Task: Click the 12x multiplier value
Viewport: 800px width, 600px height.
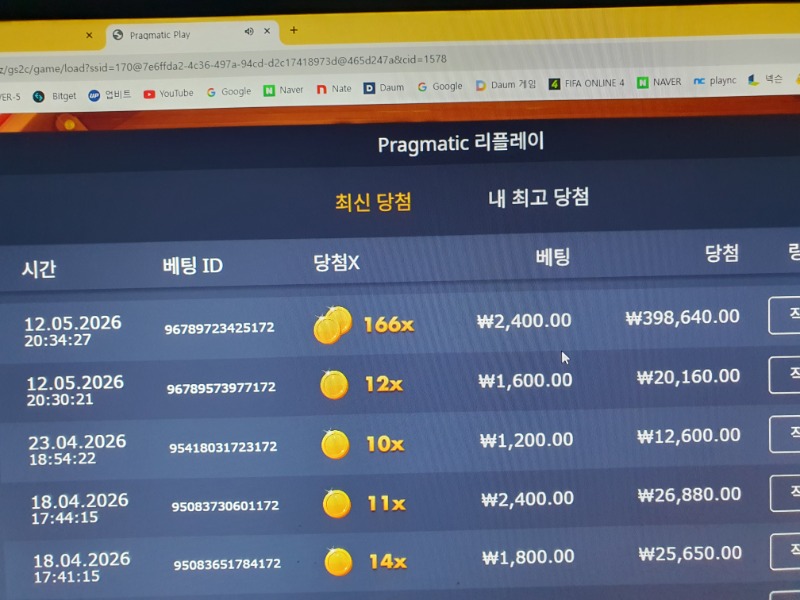Action: tap(384, 384)
